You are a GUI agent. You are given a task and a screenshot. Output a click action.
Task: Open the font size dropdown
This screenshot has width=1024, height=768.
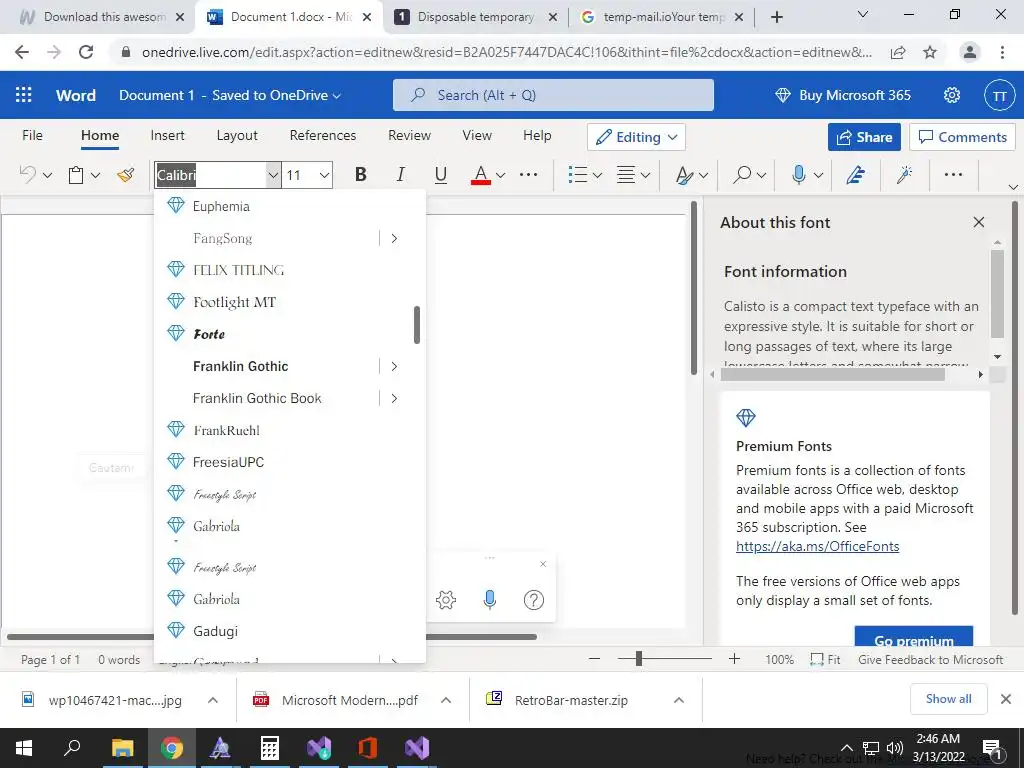coord(324,175)
